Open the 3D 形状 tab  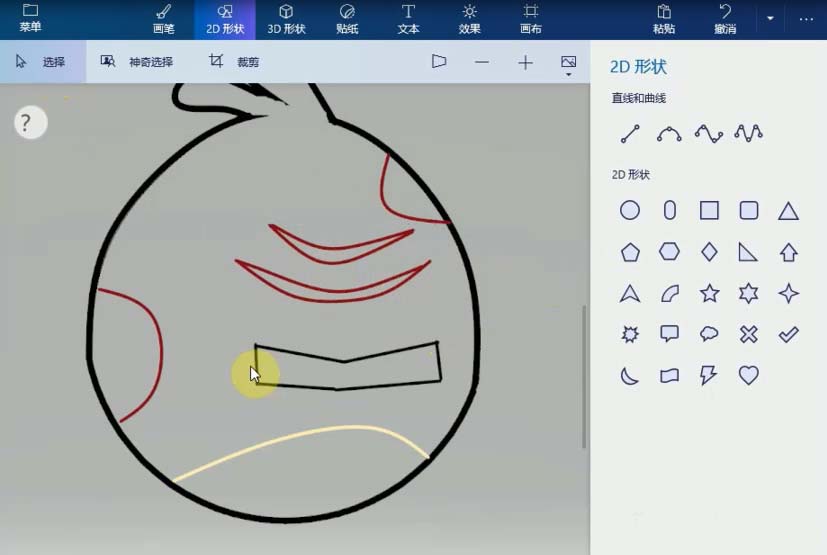(x=286, y=20)
